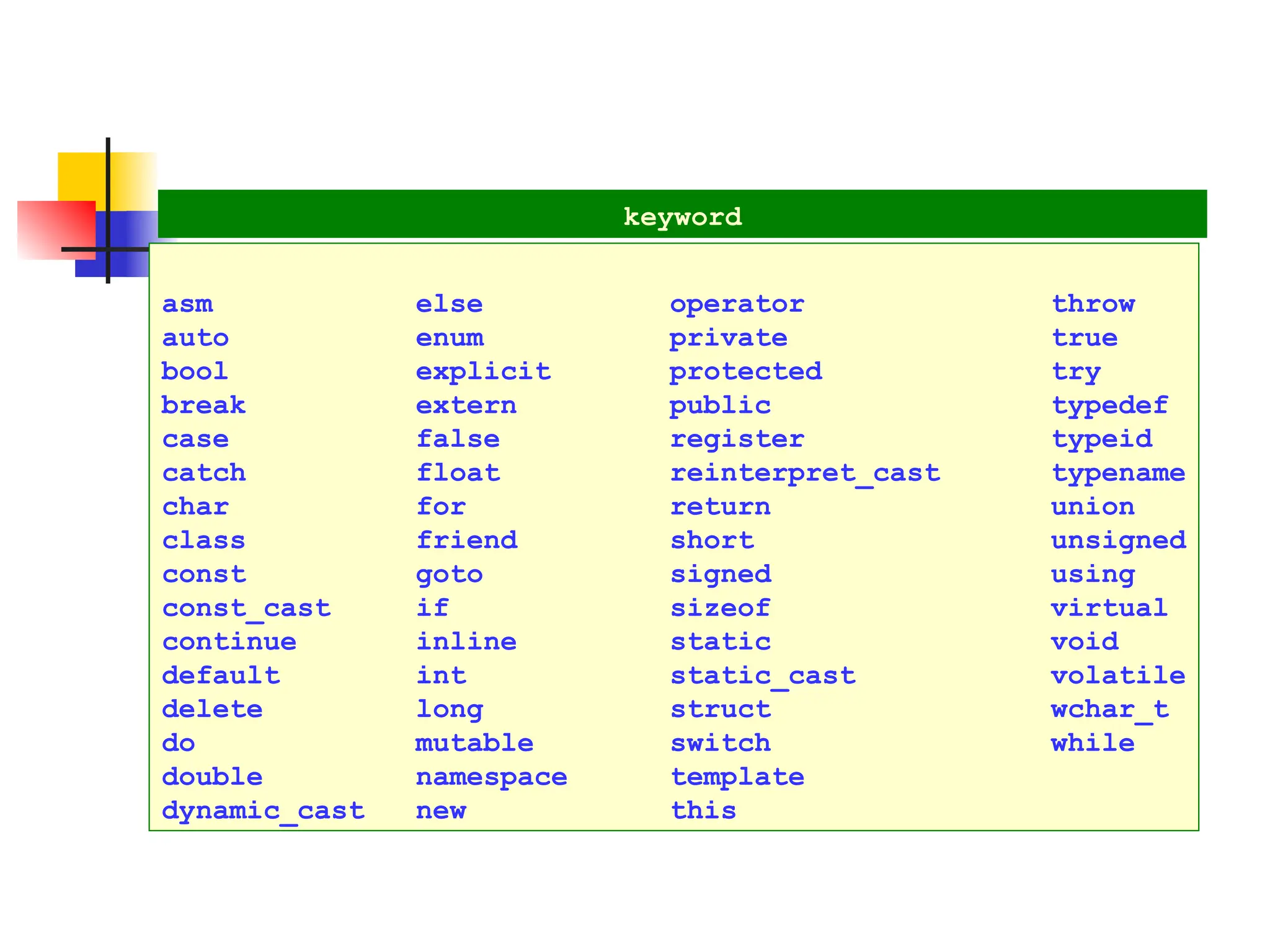
Task: Click the keyword 'struct'
Action: (720, 709)
